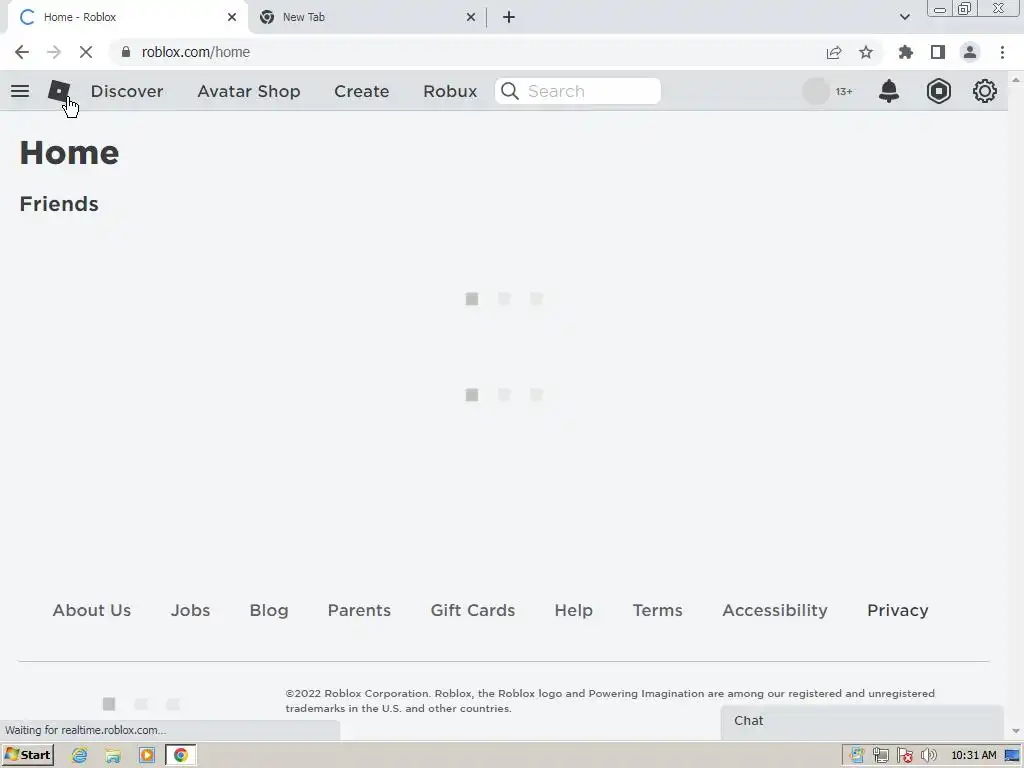Open the Accessibility footer link
This screenshot has height=768, width=1024.
(775, 610)
